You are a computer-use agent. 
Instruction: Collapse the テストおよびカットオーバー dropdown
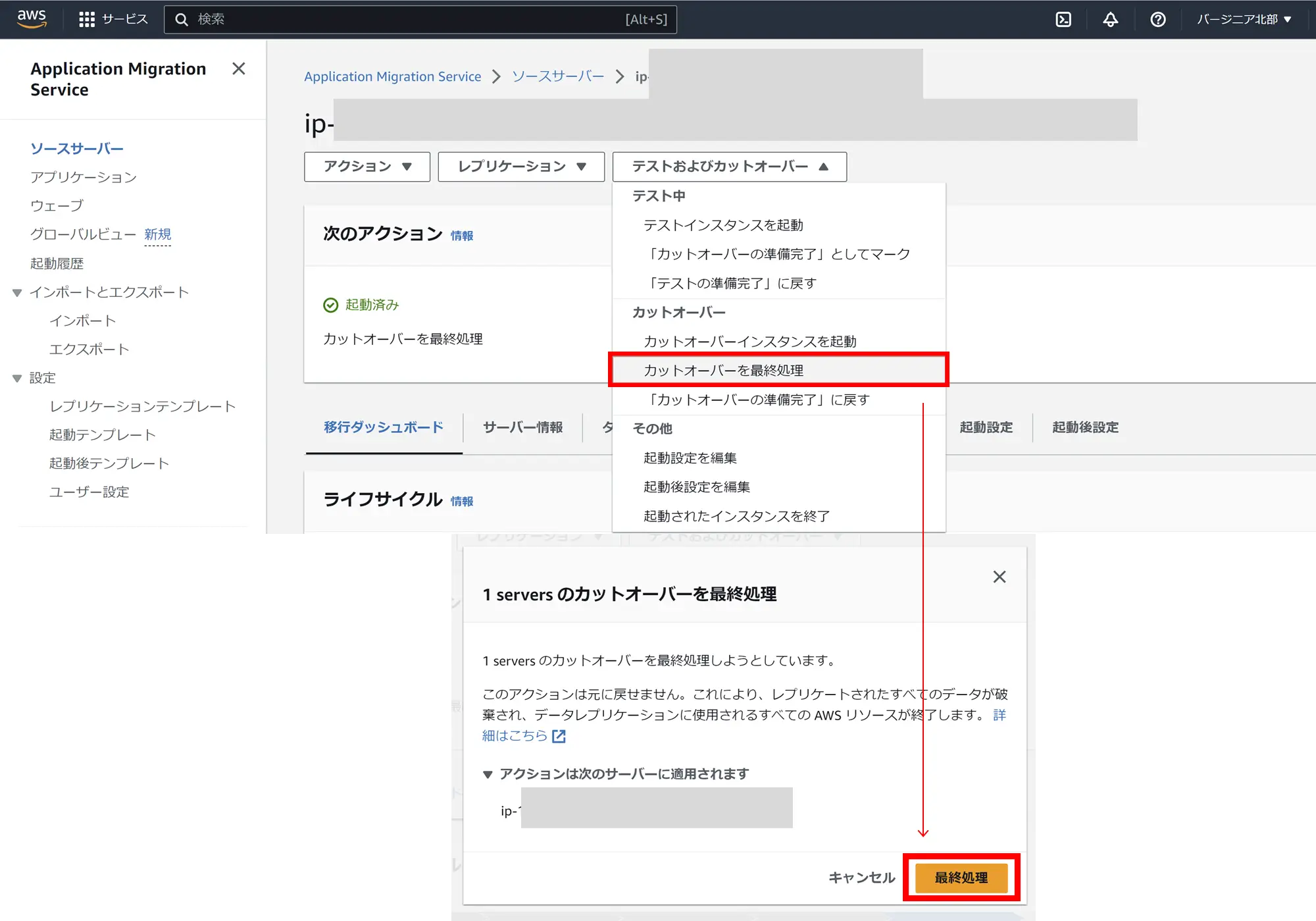click(730, 167)
